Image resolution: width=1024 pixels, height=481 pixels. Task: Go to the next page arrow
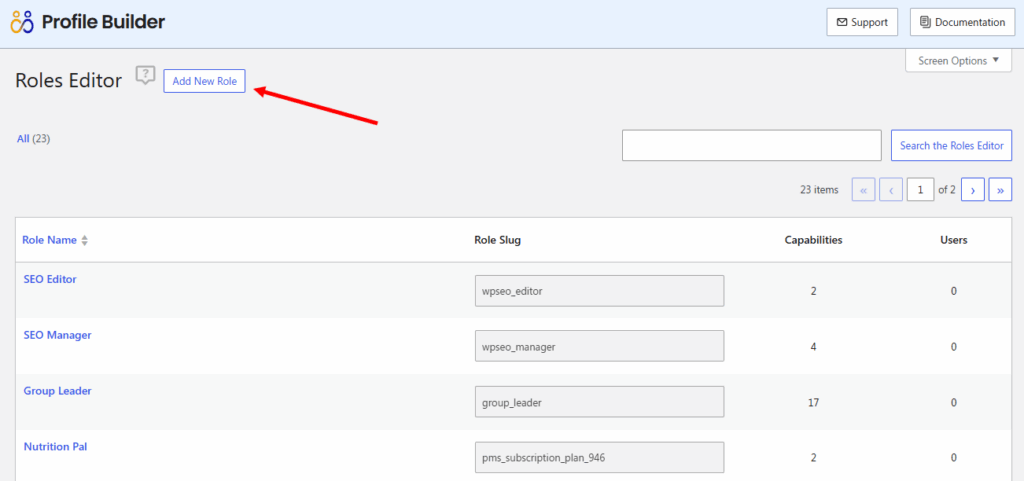click(x=973, y=189)
